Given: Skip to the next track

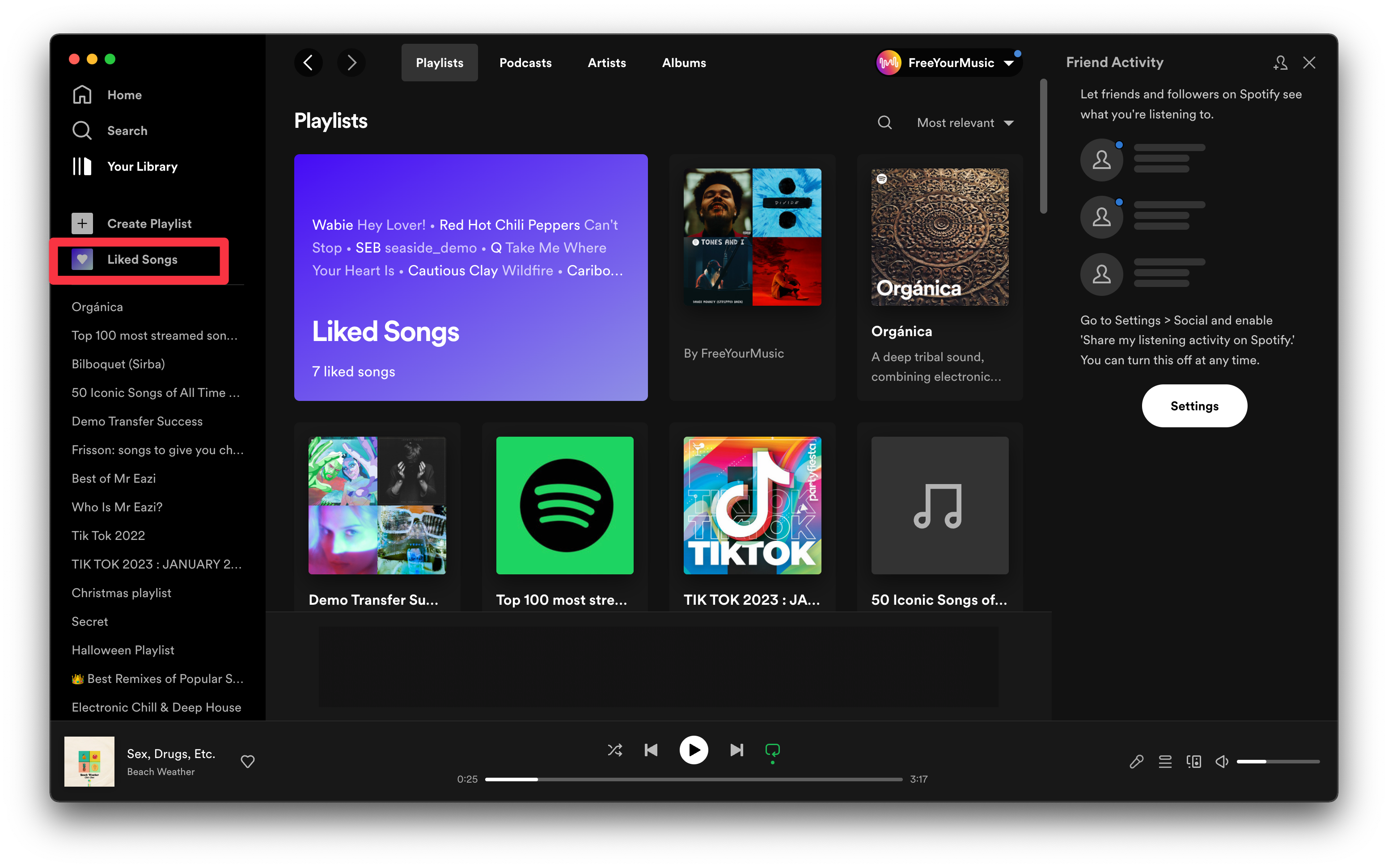Looking at the screenshot, I should [x=737, y=750].
